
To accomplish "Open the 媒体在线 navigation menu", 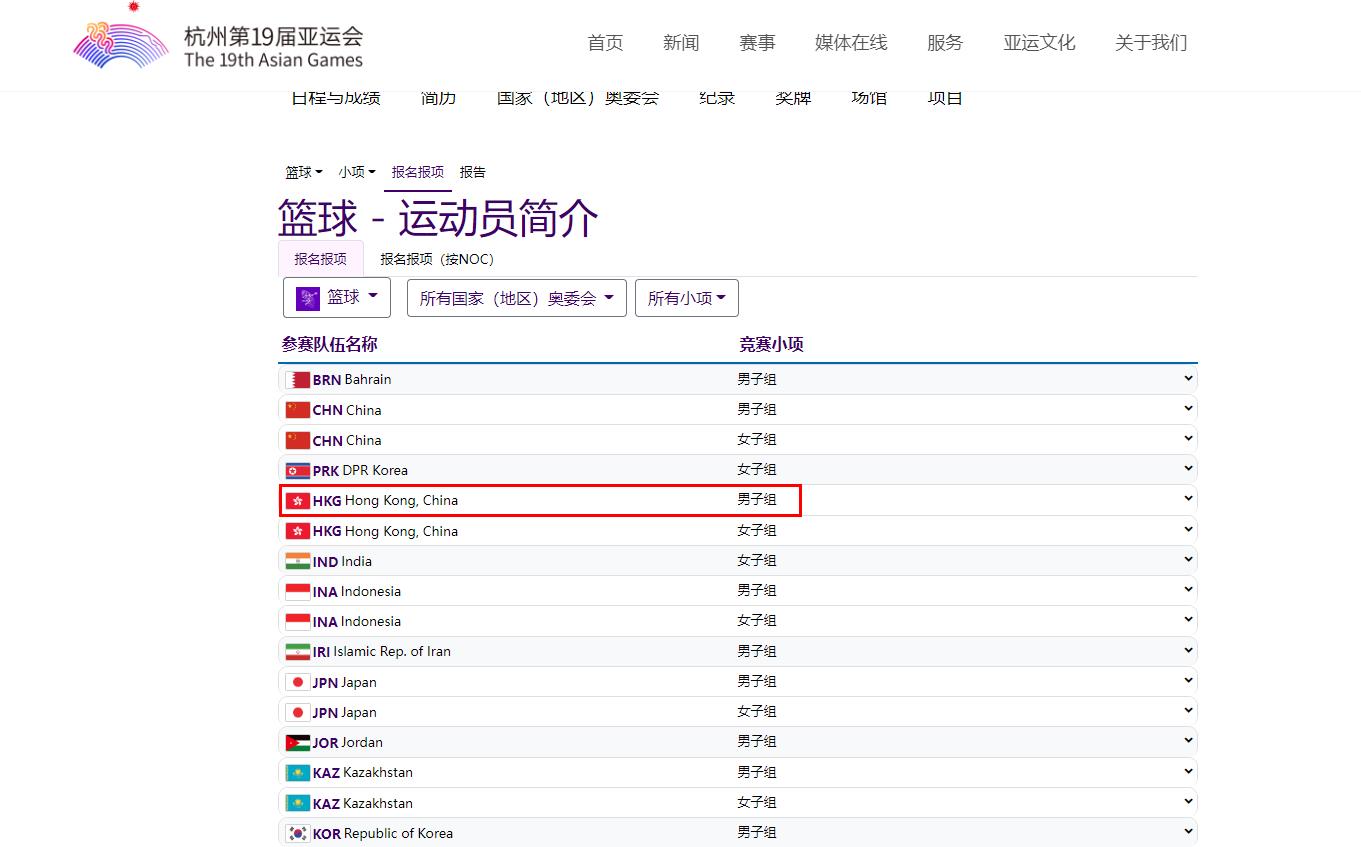I will pyautogui.click(x=851, y=42).
